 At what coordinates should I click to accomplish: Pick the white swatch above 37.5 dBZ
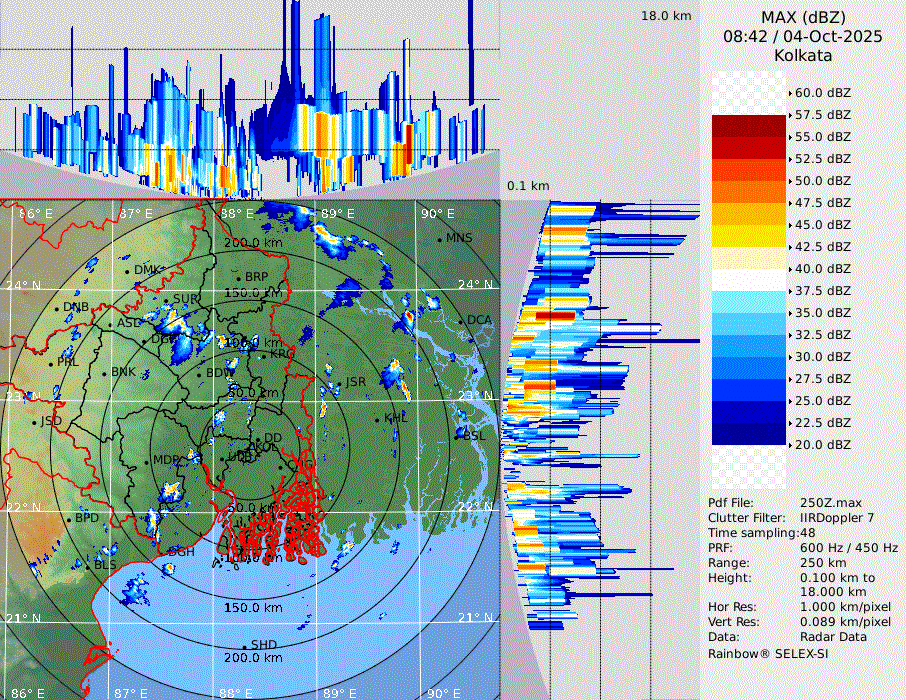pos(749,280)
